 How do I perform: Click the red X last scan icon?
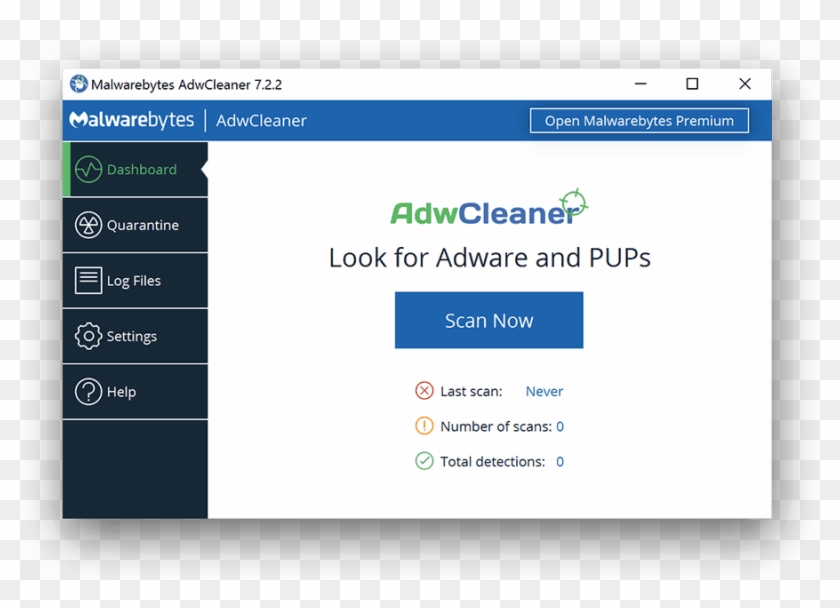[x=425, y=391]
